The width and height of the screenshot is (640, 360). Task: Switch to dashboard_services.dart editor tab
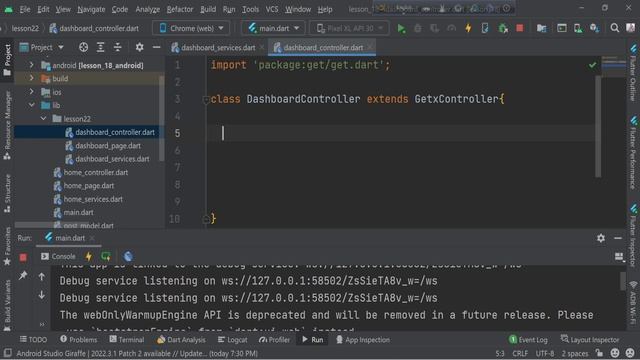click(x=218, y=48)
